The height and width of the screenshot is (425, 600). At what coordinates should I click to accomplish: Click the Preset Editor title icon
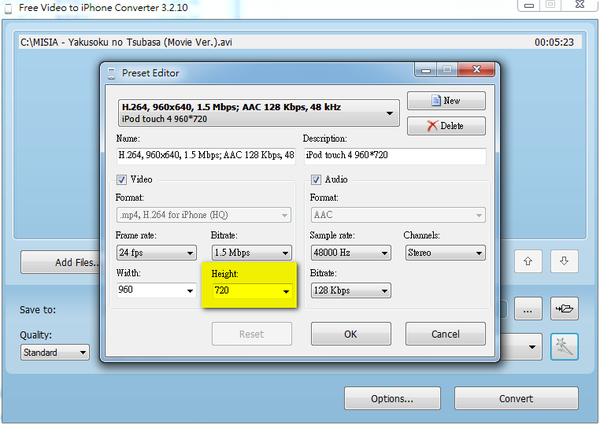pos(111,73)
